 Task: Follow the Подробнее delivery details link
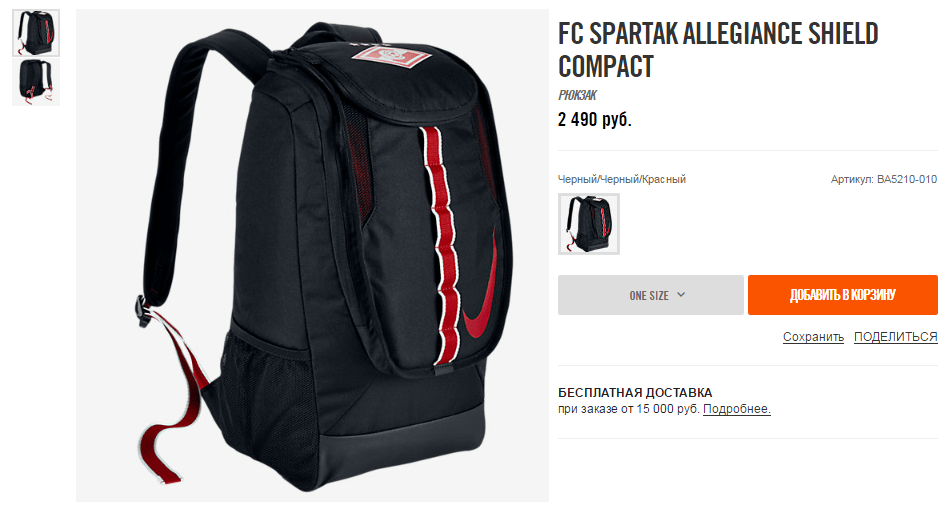pos(736,409)
